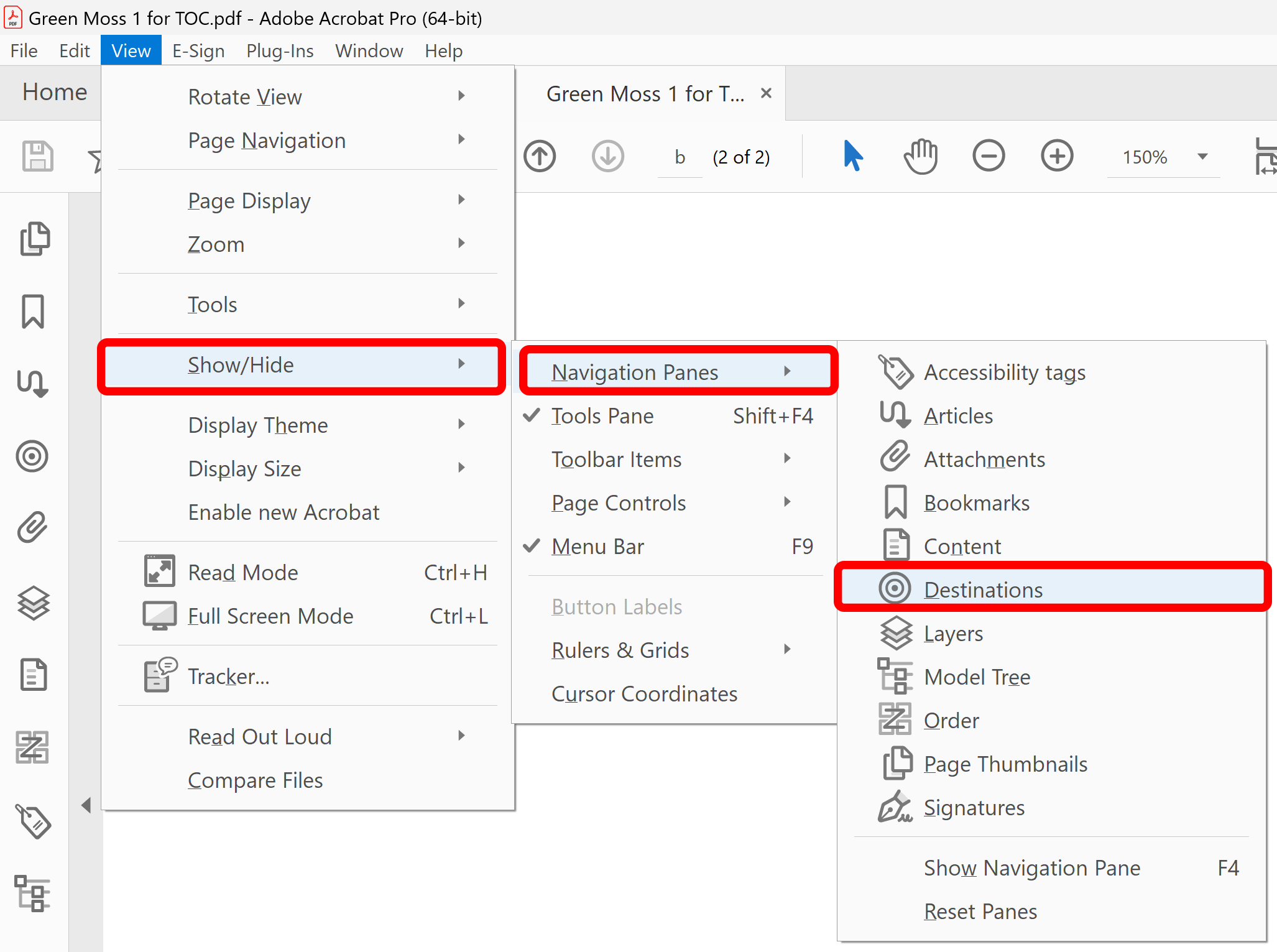Toggle the Tools Pane off
The image size is (1277, 952).
click(x=602, y=415)
